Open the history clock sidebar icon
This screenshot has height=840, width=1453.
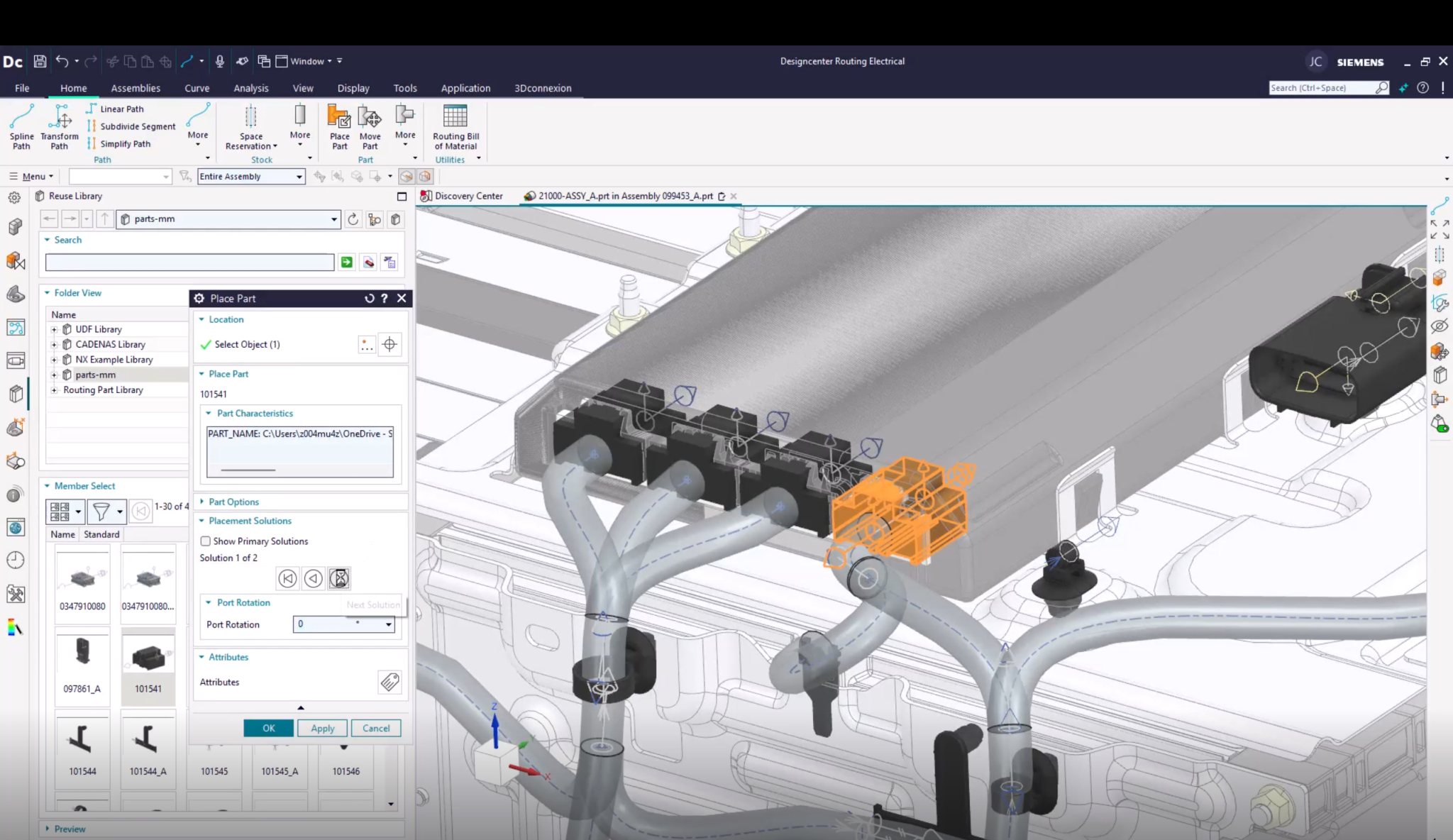click(x=15, y=560)
